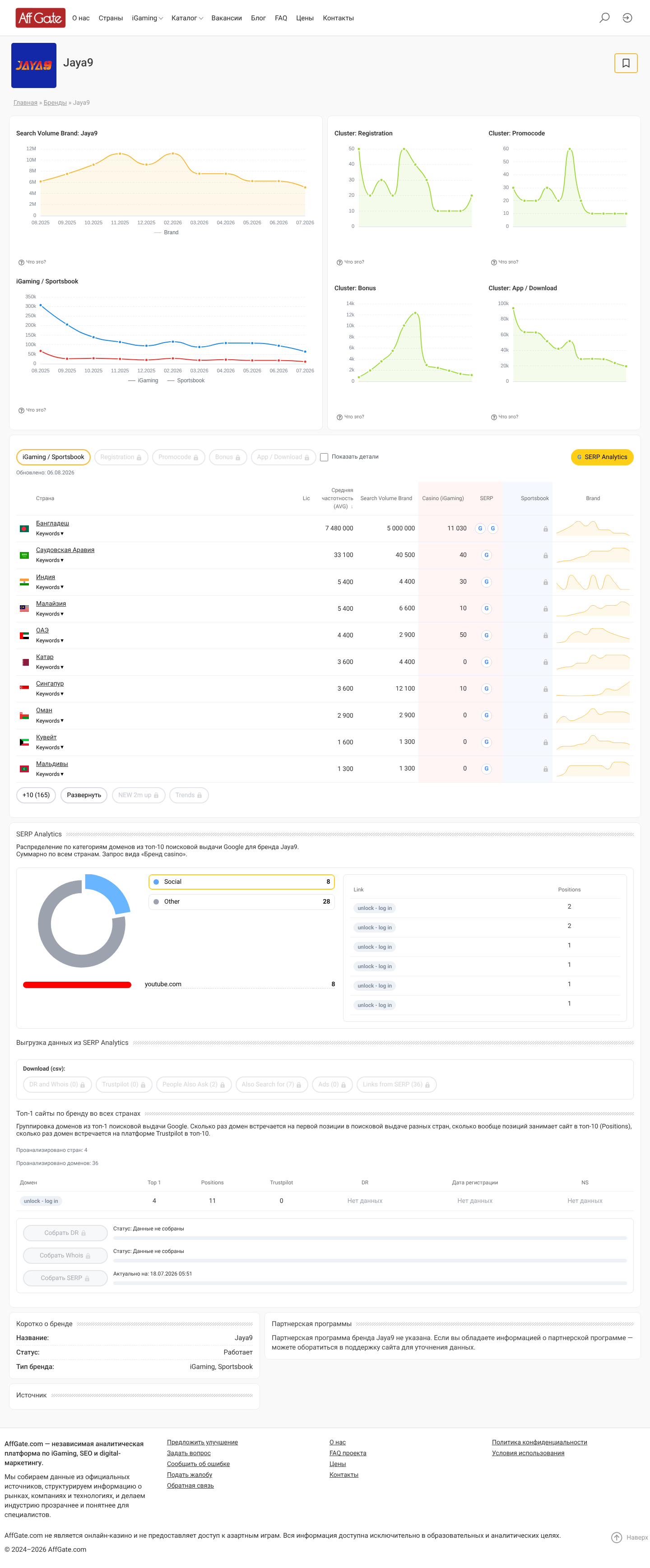Screen dimensions: 650x1568
Task: Click the 'Links from SERP (36)' download chip
Action: coord(396,1085)
